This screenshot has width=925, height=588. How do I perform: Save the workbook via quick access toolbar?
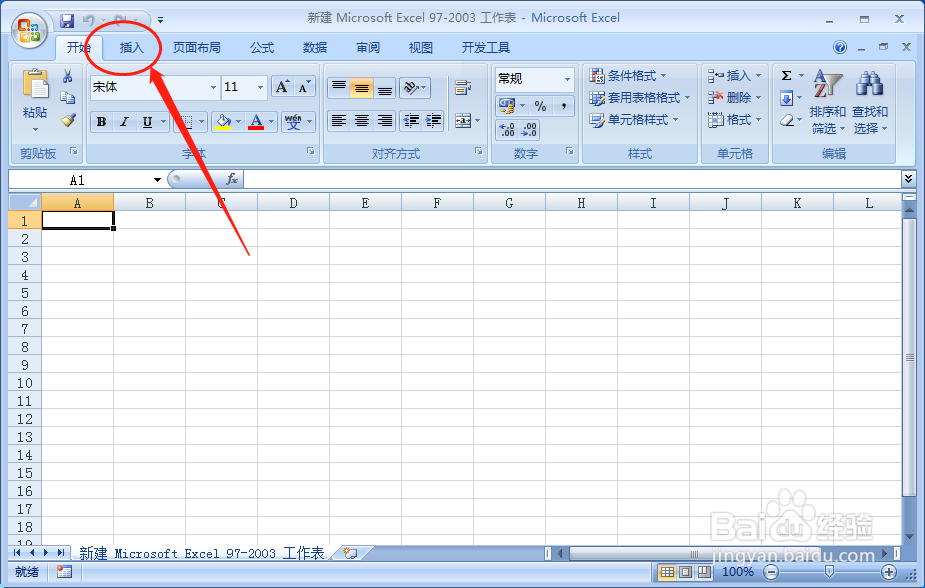point(67,21)
